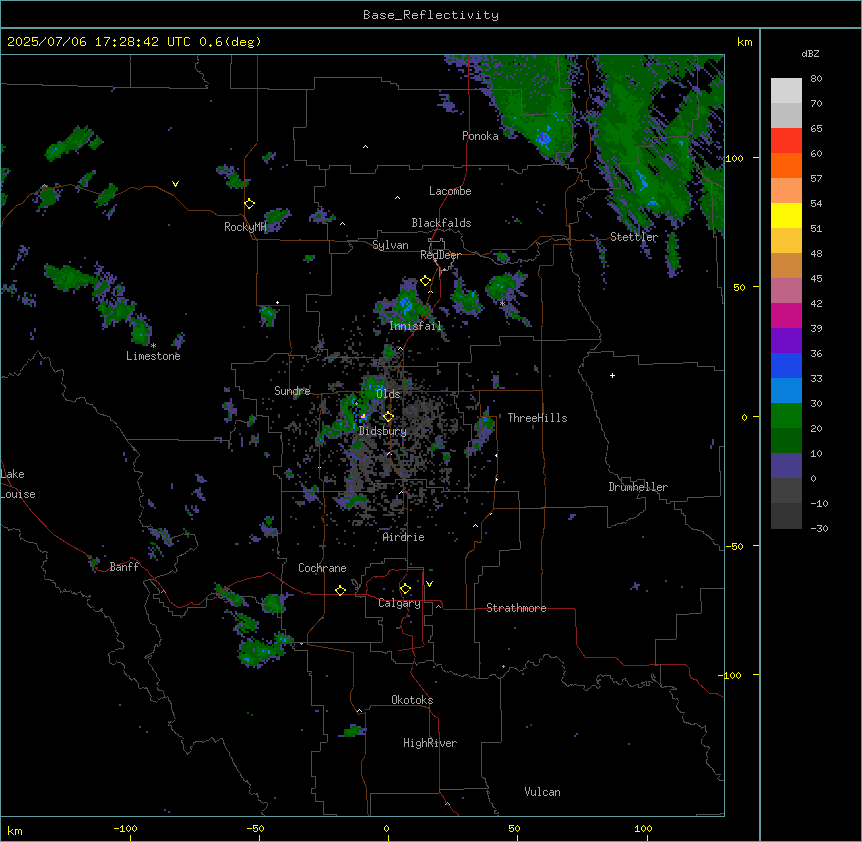Click the yellow v marker northwest of RockyMH

[x=175, y=184]
